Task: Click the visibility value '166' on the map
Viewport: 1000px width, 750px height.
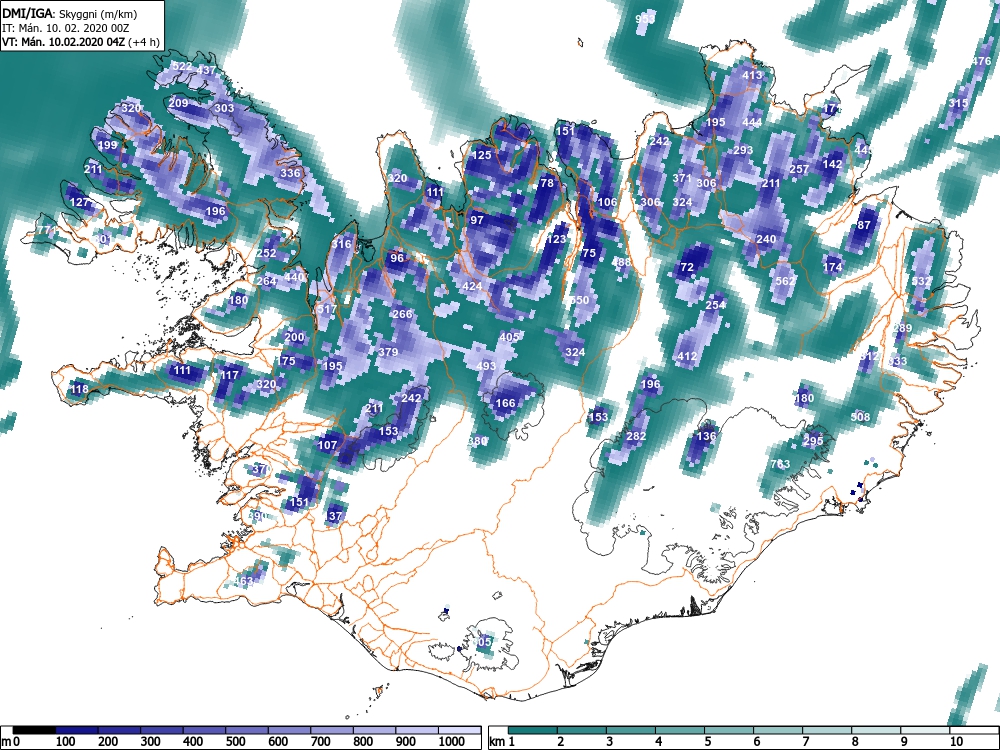Action: 505,403
